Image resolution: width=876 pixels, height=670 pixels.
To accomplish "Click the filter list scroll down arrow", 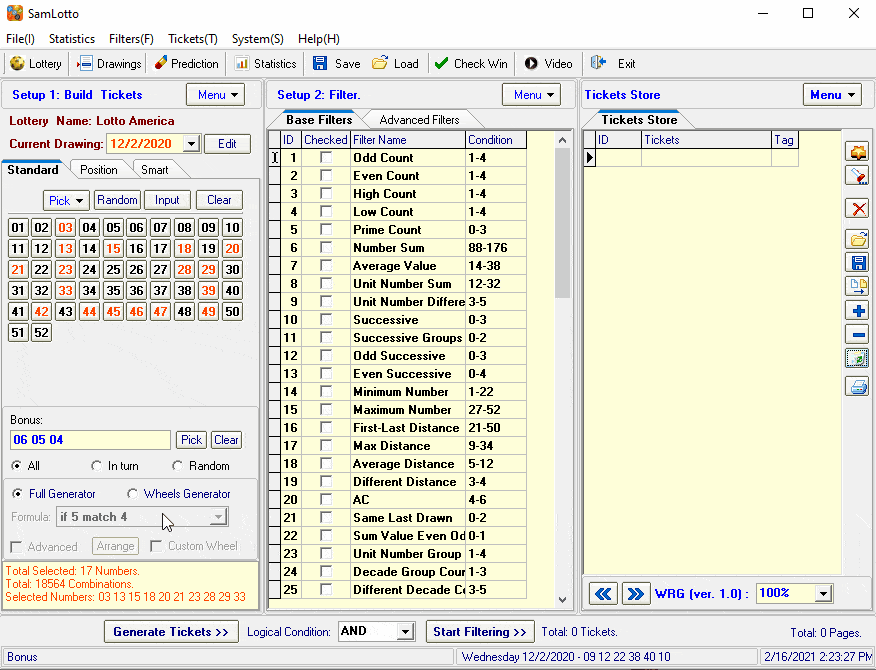I will click(x=563, y=600).
